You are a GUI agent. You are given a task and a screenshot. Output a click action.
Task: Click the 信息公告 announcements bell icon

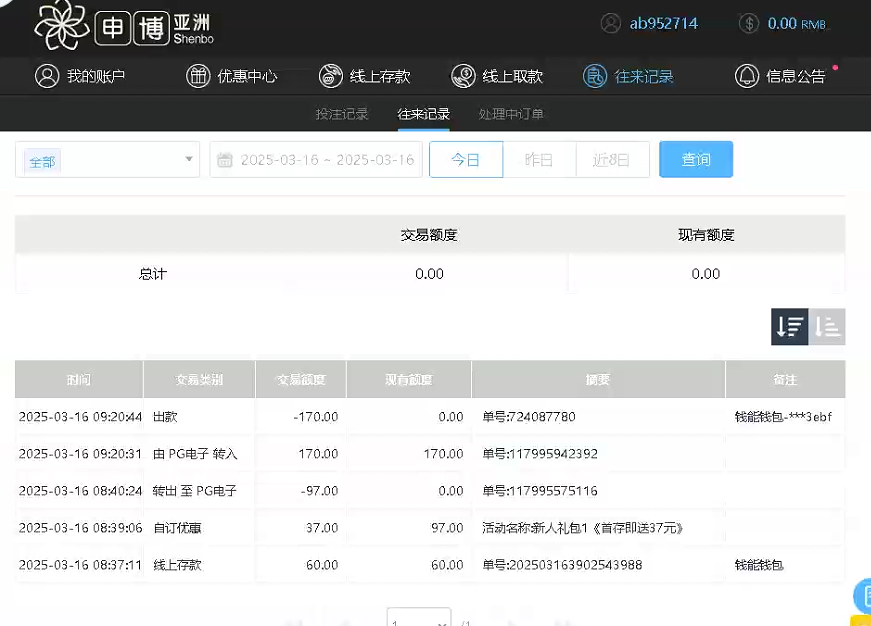pos(746,75)
